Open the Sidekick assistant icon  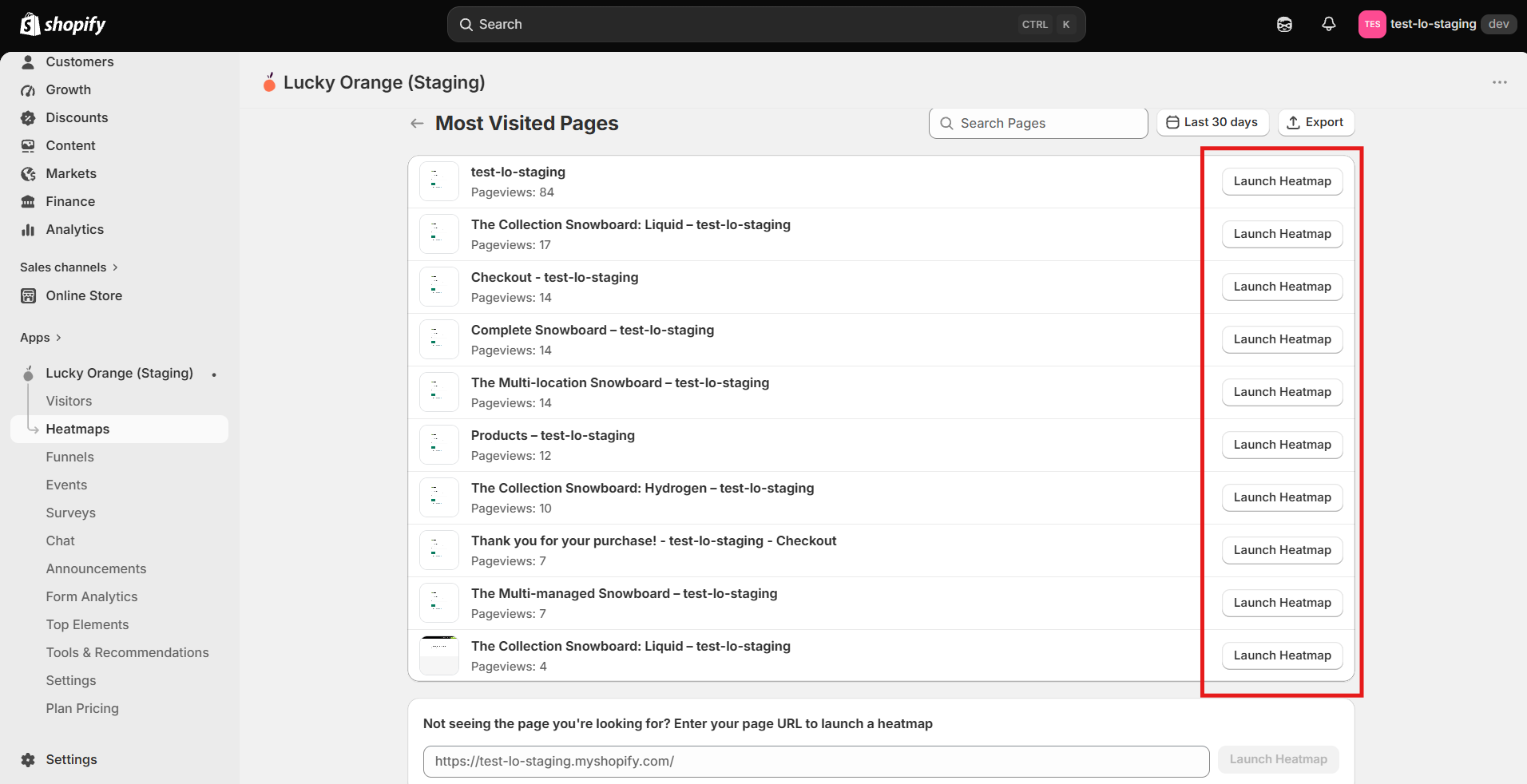[x=1284, y=25]
